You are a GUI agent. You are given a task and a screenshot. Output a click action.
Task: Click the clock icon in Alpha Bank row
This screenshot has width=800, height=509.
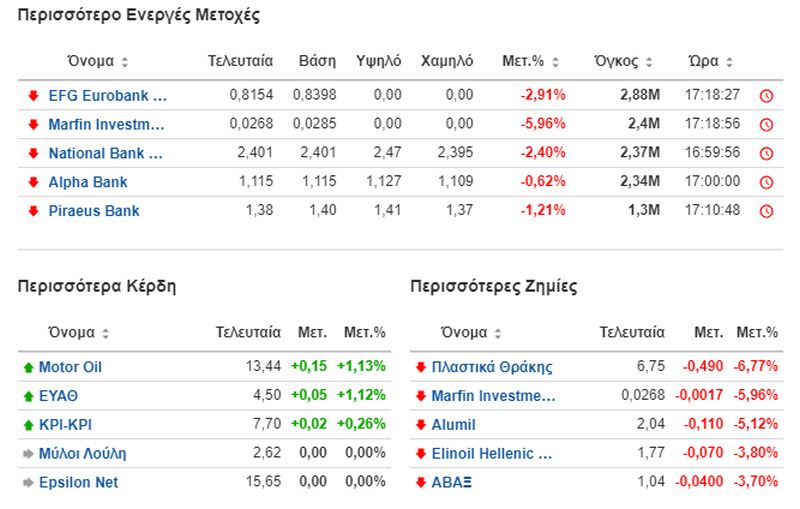pos(766,182)
